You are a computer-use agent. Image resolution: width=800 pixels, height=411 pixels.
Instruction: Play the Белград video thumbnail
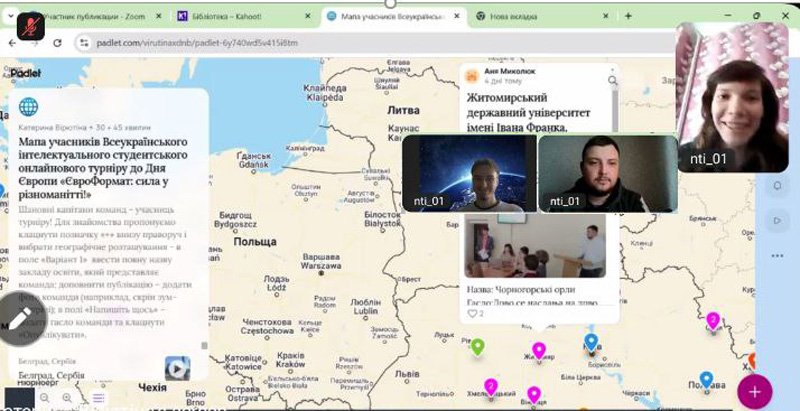[x=178, y=368]
